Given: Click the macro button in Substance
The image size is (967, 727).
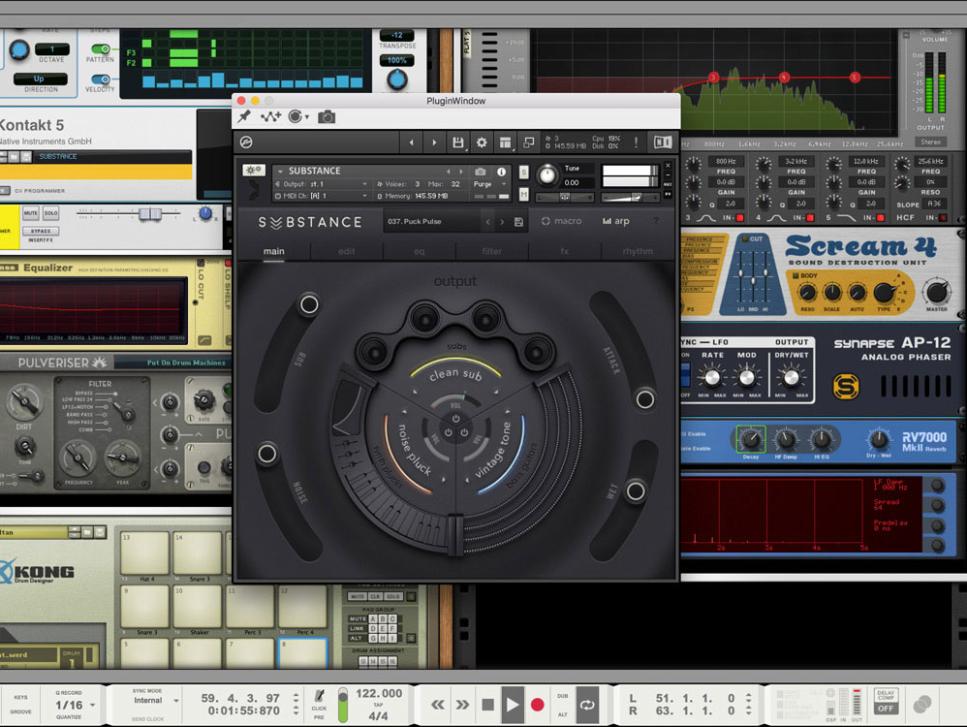Looking at the screenshot, I should click(x=561, y=221).
